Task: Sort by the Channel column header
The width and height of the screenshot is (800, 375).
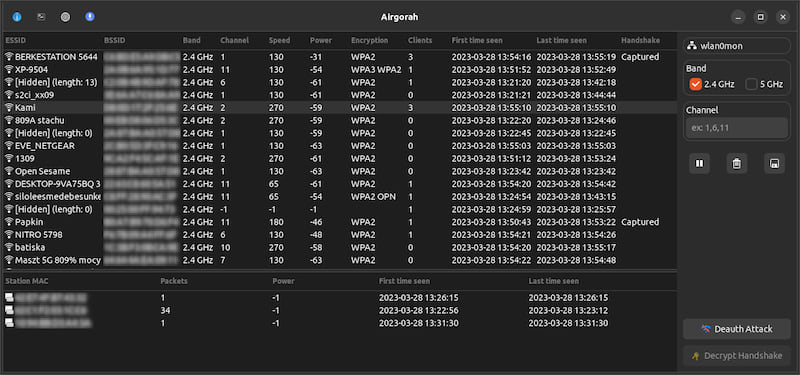Action: [x=234, y=40]
